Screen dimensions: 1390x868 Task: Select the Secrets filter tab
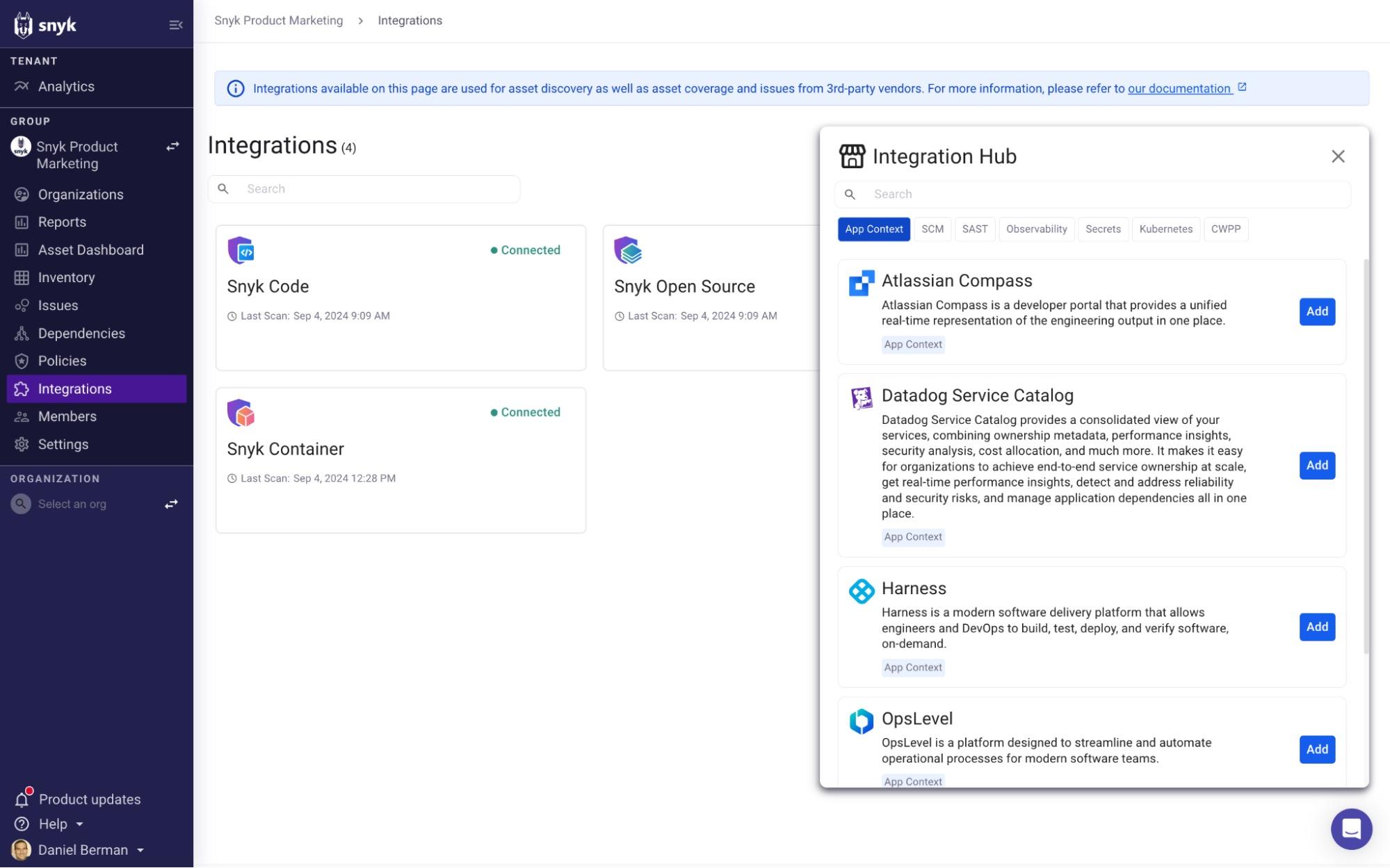[1103, 229]
